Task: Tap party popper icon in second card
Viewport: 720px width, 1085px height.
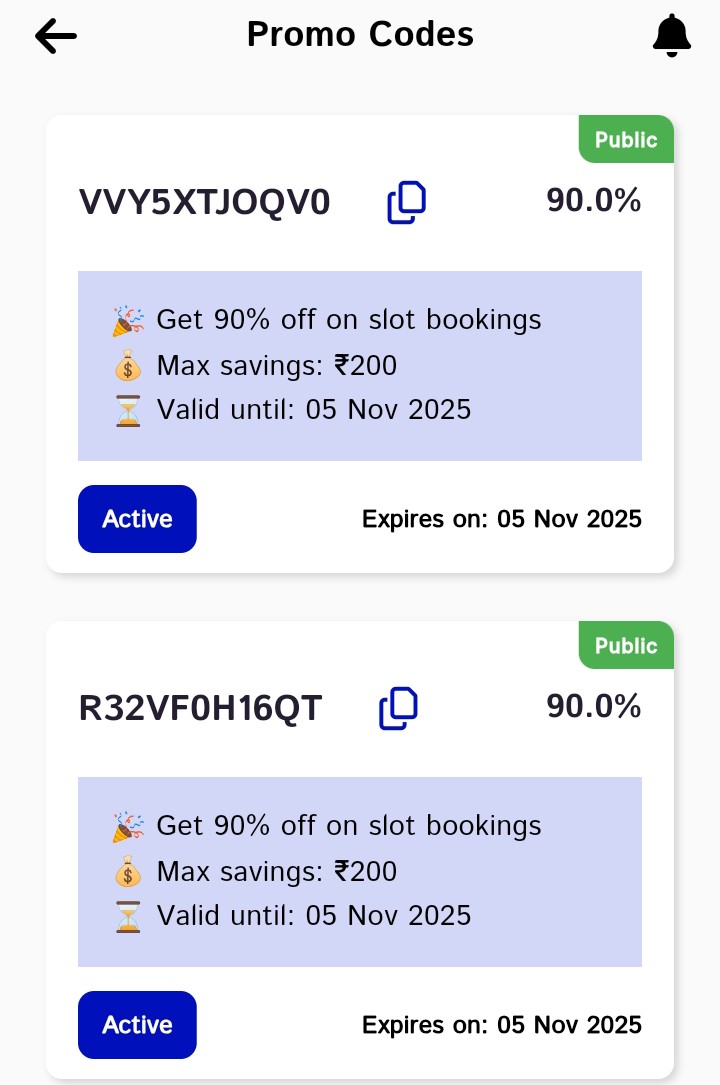Action: pos(128,826)
